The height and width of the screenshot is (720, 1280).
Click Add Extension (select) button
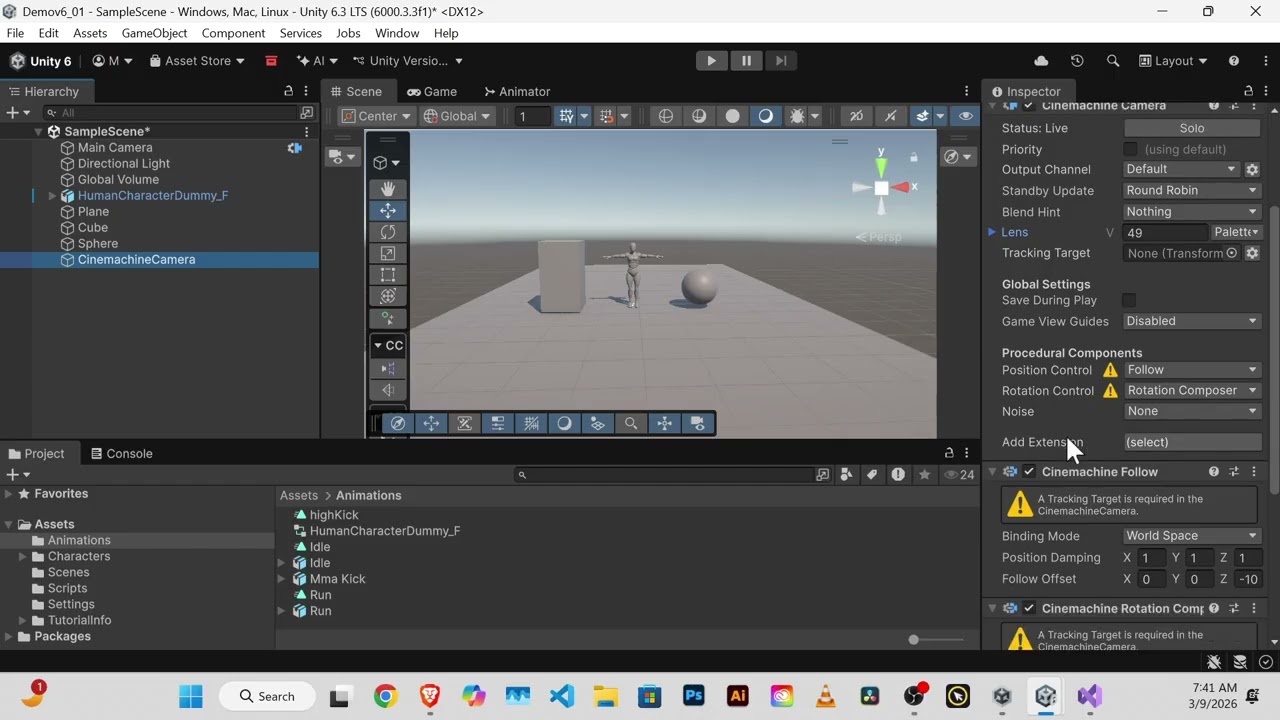pyautogui.click(x=1192, y=442)
